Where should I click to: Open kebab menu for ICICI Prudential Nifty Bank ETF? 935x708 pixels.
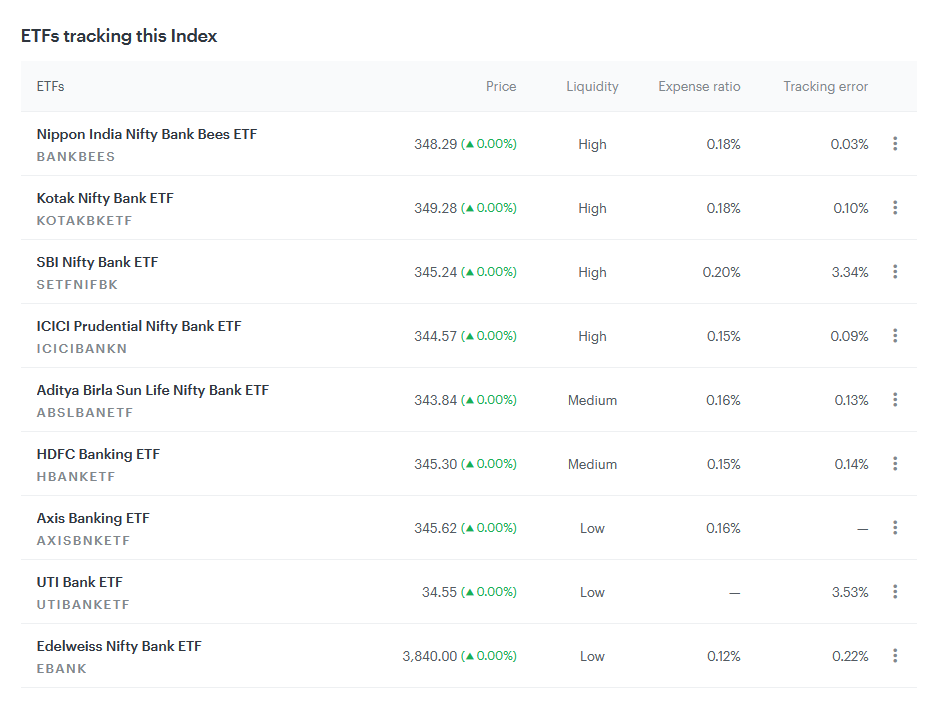[x=895, y=336]
